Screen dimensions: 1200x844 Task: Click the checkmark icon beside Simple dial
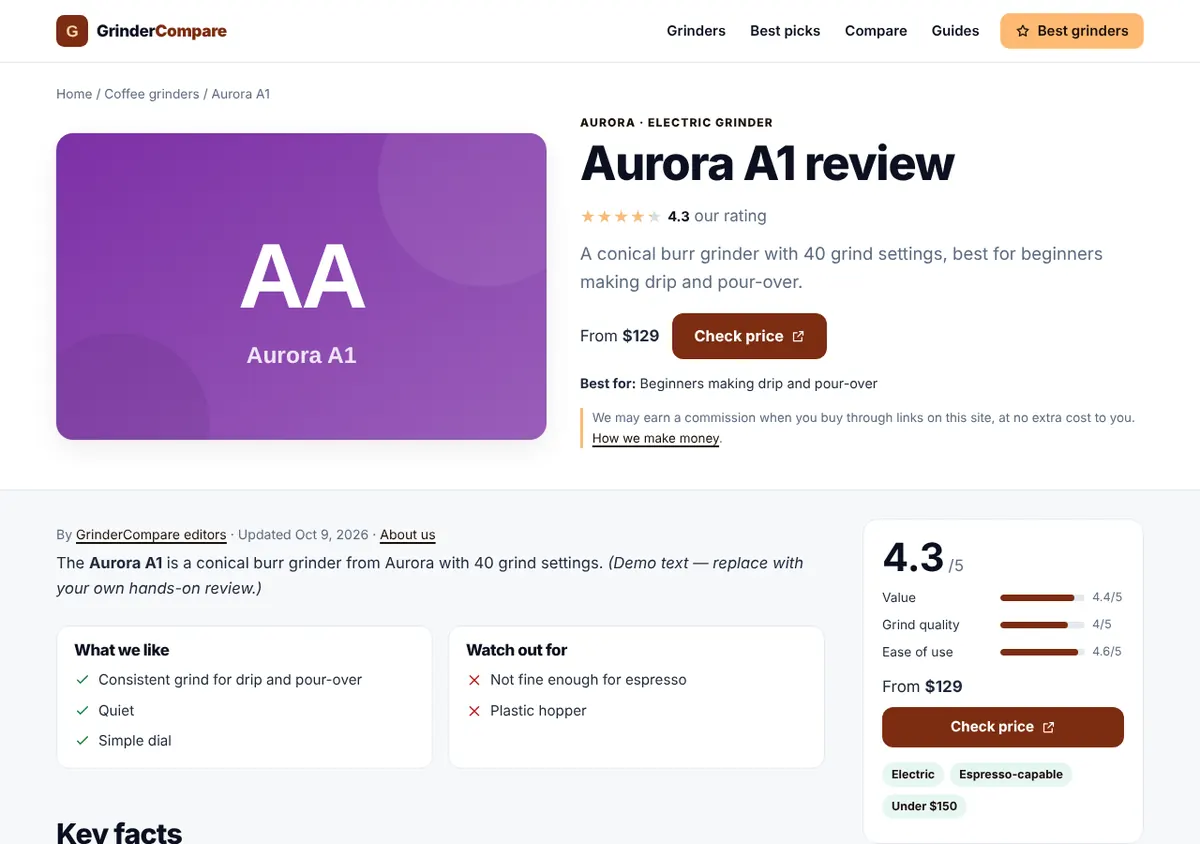83,741
